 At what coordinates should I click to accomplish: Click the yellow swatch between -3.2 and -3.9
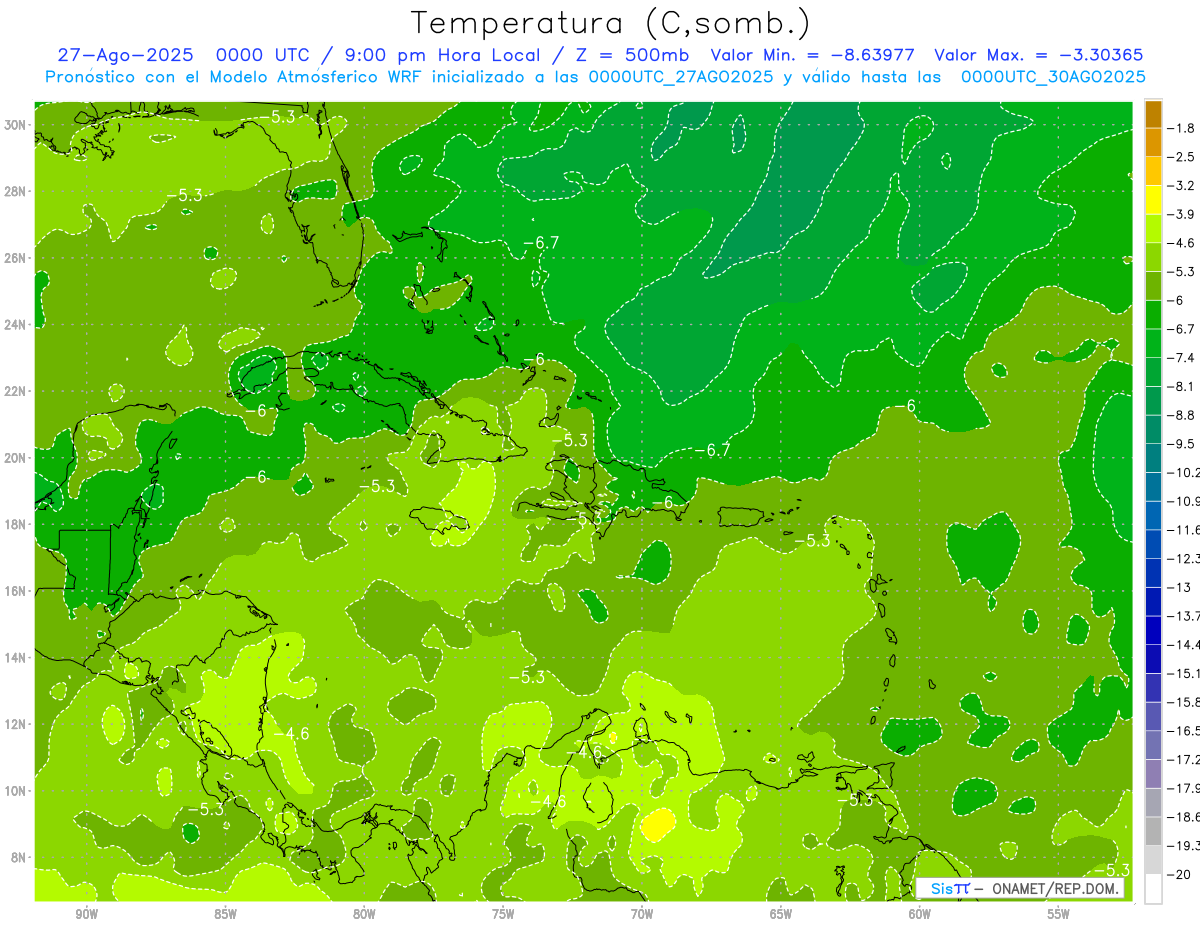[x=1153, y=200]
